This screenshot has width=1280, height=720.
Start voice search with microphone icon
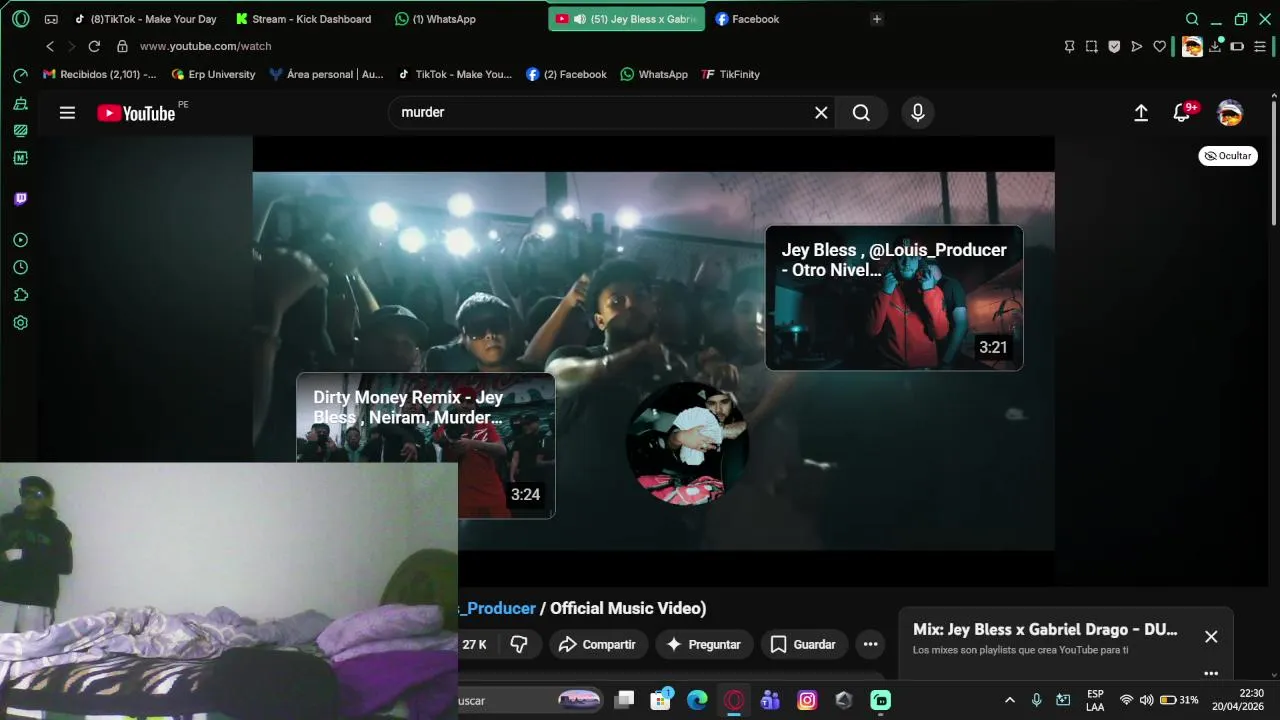pyautogui.click(x=918, y=113)
